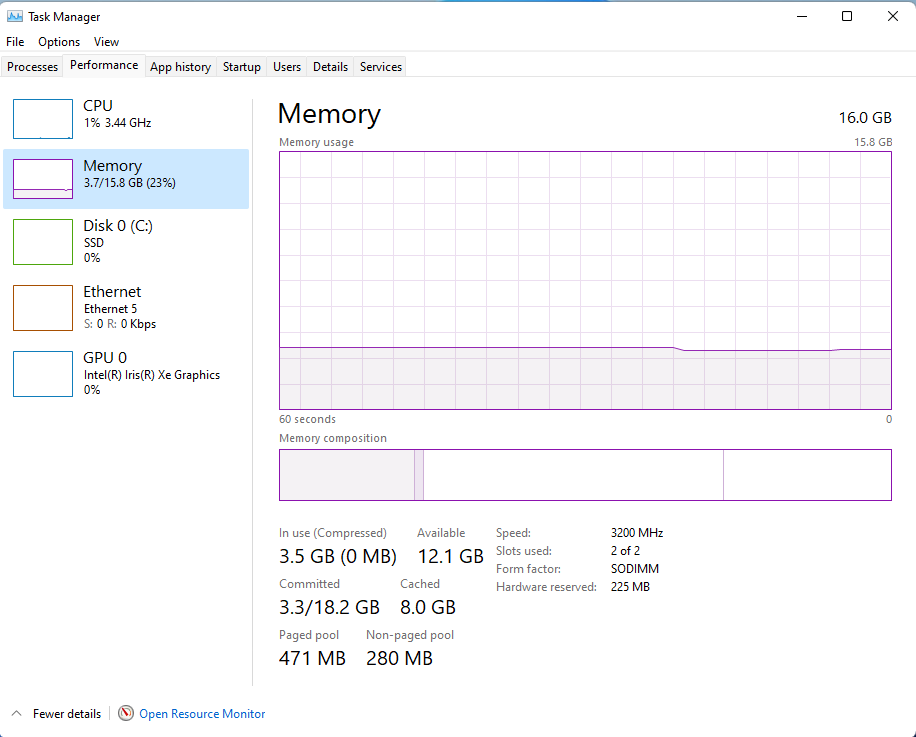Click the '60 seconds' graph axis label
This screenshot has height=737, width=916.
(x=307, y=419)
